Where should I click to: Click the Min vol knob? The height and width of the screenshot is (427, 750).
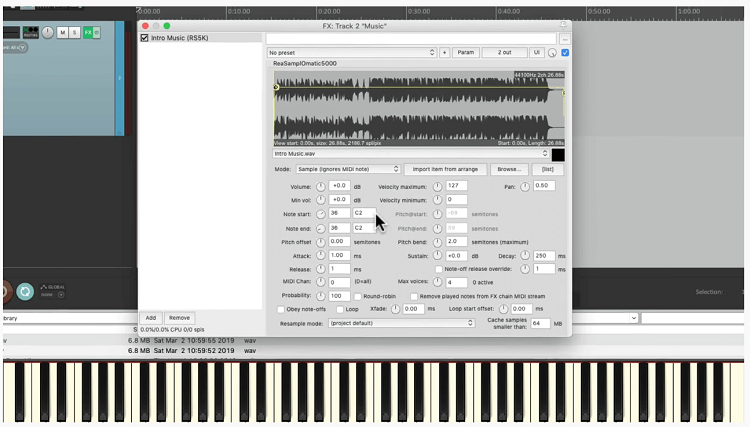pos(320,200)
